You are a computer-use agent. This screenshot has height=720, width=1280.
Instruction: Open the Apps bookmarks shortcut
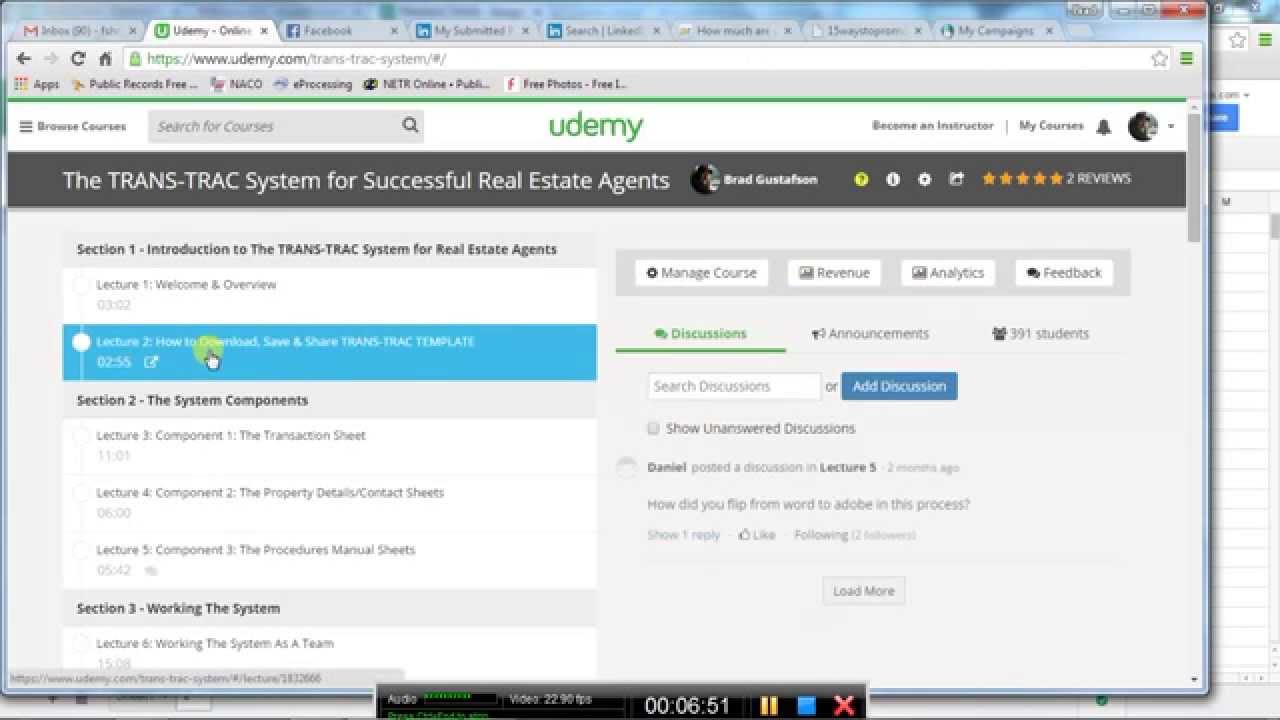click(37, 85)
